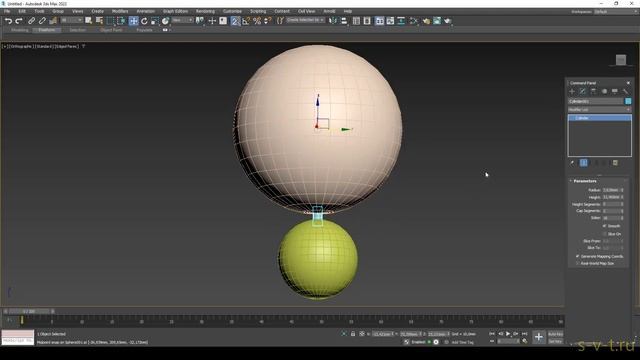
Task: Open the File menu
Action: tap(7, 11)
